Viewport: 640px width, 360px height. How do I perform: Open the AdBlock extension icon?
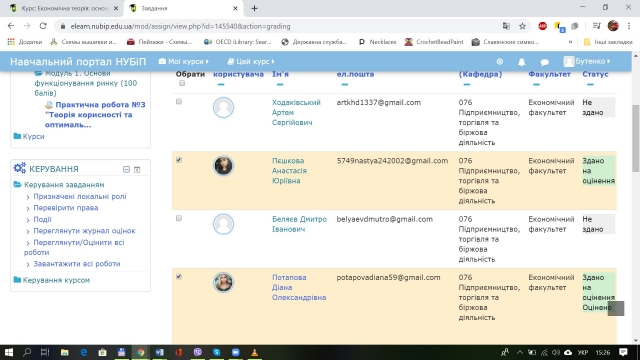coord(542,26)
